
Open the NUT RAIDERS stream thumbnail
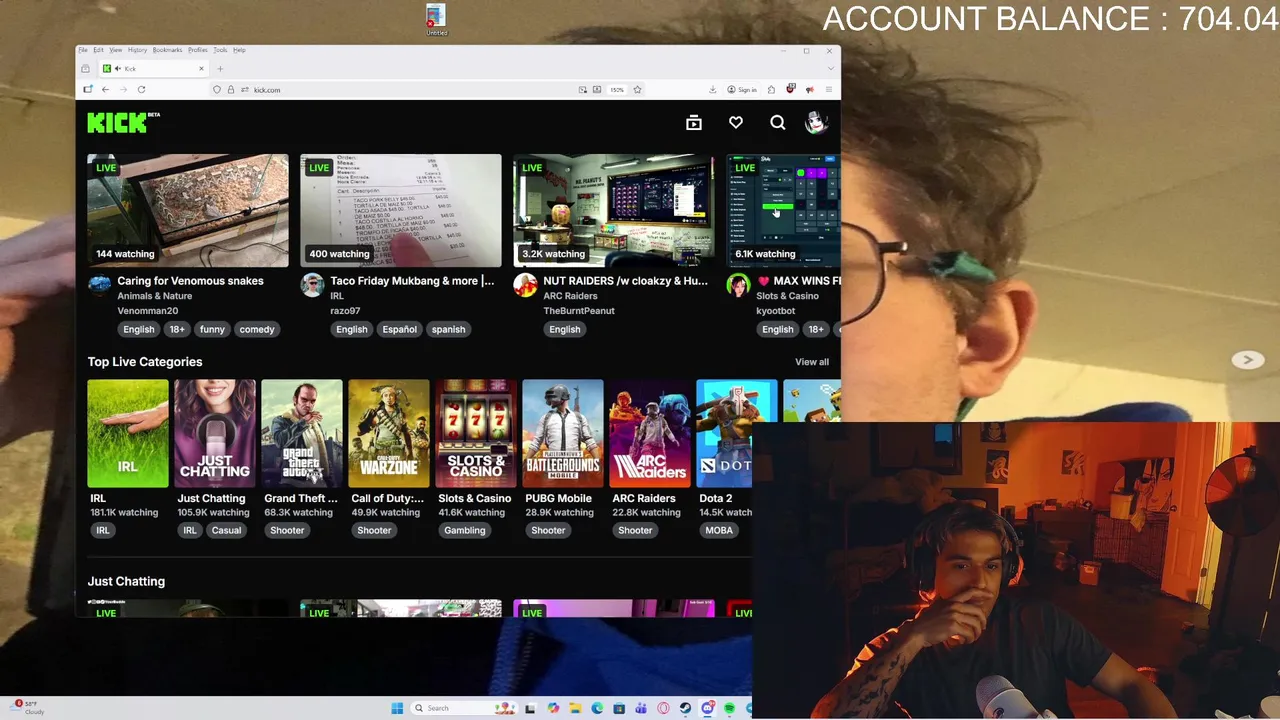click(614, 210)
